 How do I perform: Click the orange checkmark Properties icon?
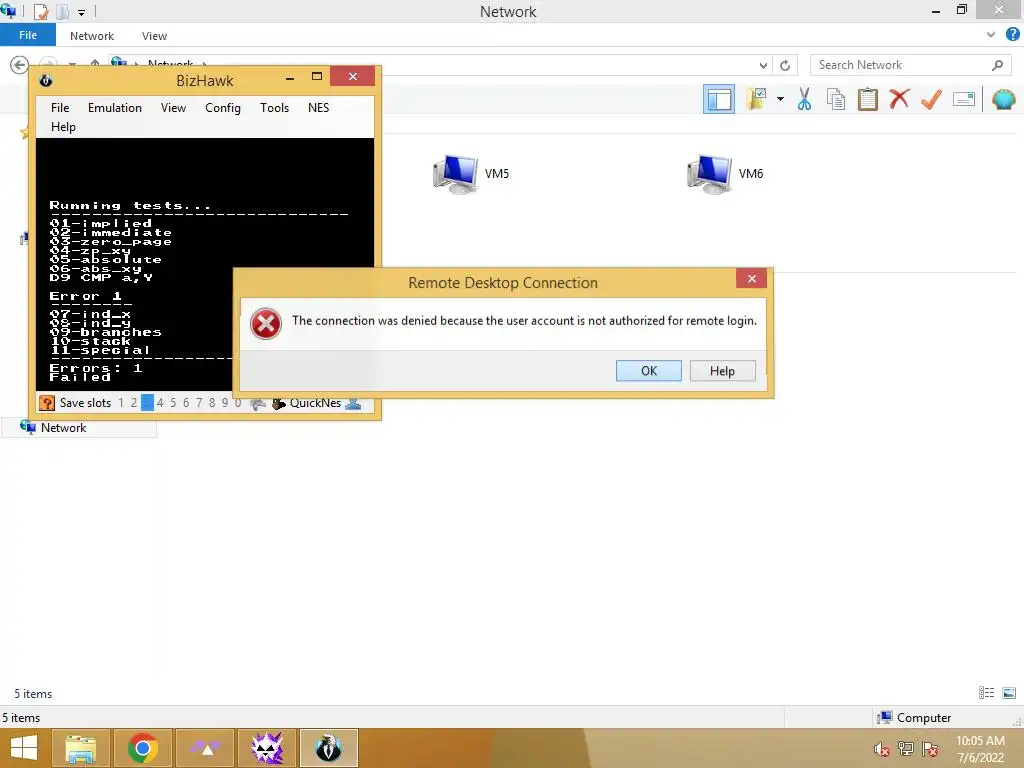coord(931,99)
